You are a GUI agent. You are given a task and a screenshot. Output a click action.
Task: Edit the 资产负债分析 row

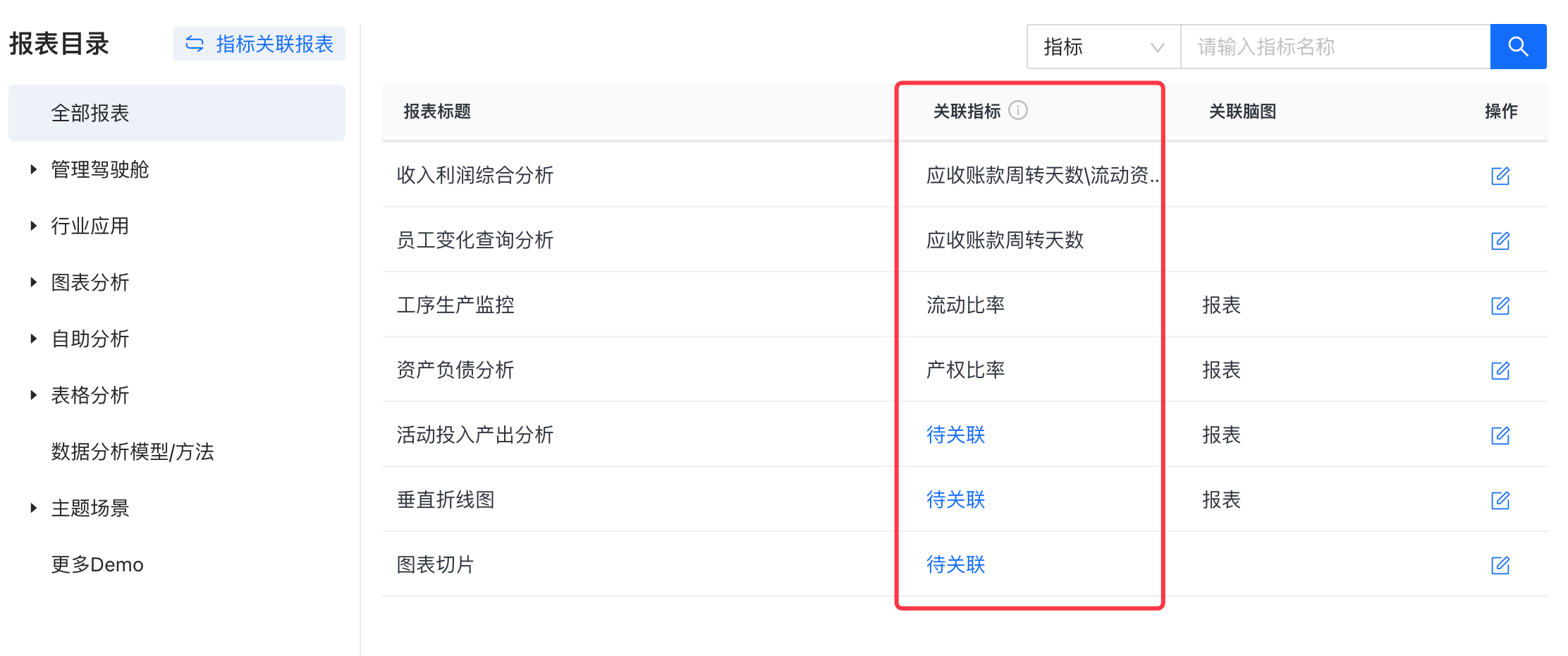click(x=1500, y=370)
